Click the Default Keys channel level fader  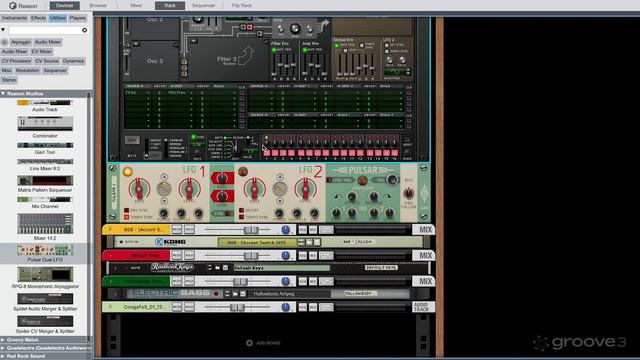[251, 256]
